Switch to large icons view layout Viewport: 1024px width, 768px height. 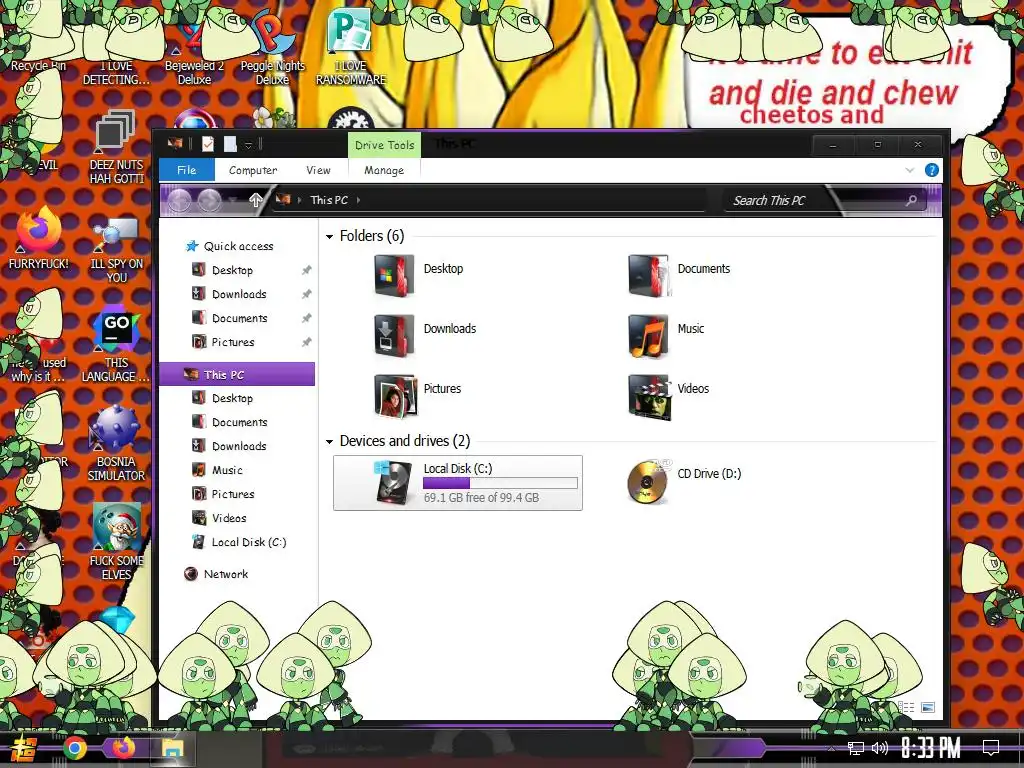[x=927, y=707]
